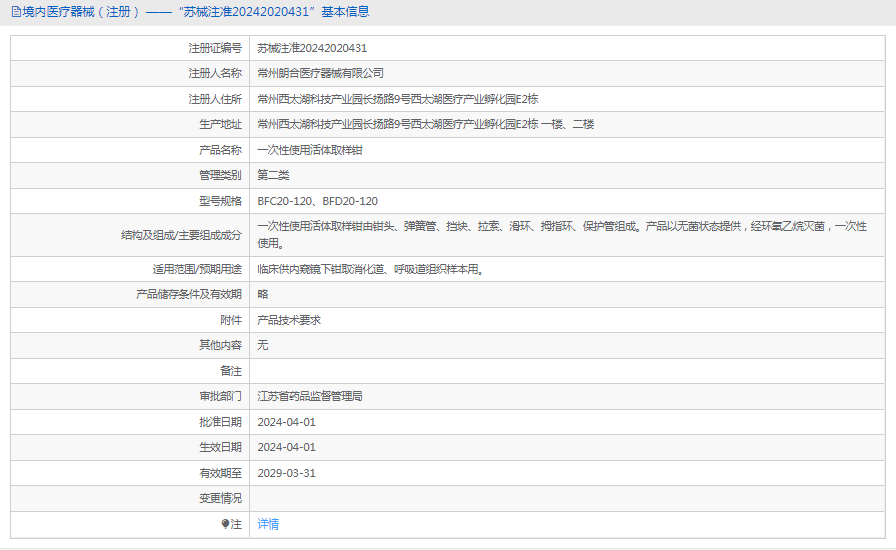896x550 pixels.
Task: Click the 其他内容 label
Action: pyautogui.click(x=220, y=345)
